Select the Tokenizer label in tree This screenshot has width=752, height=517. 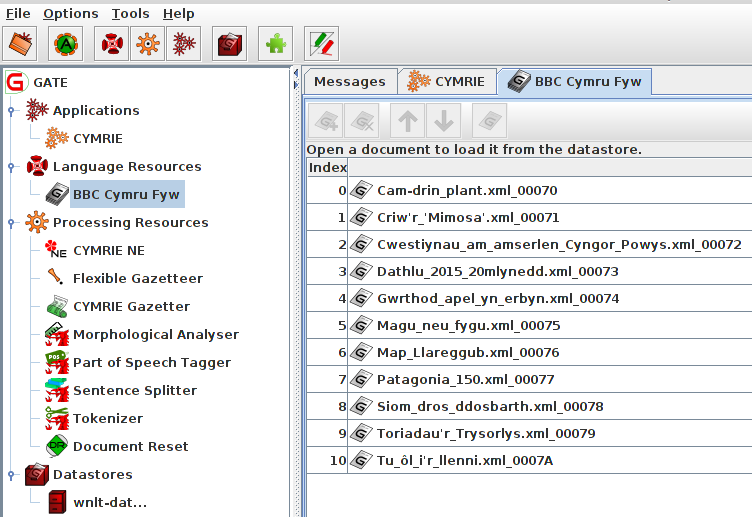click(108, 418)
